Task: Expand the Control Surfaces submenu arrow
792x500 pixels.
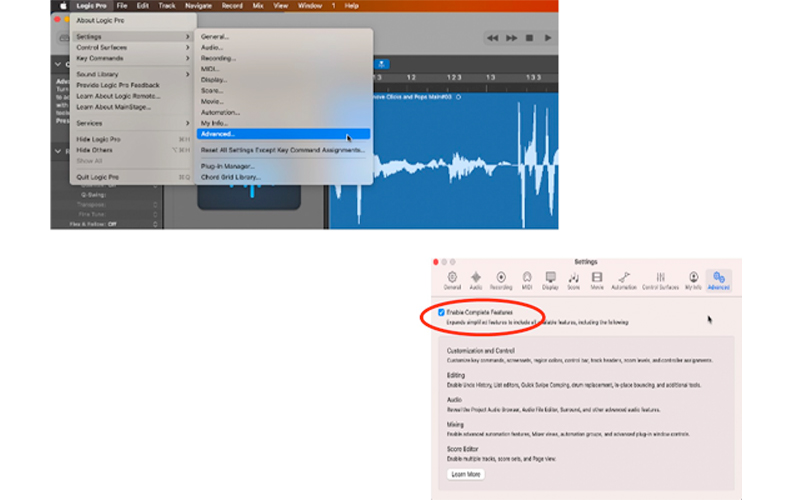Action: tap(187, 47)
